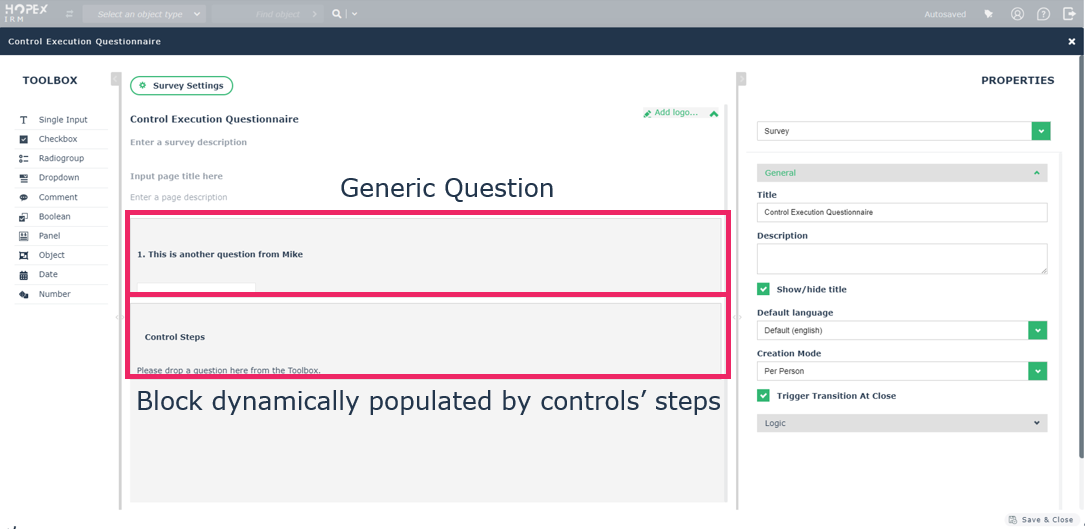Pick the Radiogroup toolbox icon
The height and width of the screenshot is (529, 1090).
click(24, 159)
